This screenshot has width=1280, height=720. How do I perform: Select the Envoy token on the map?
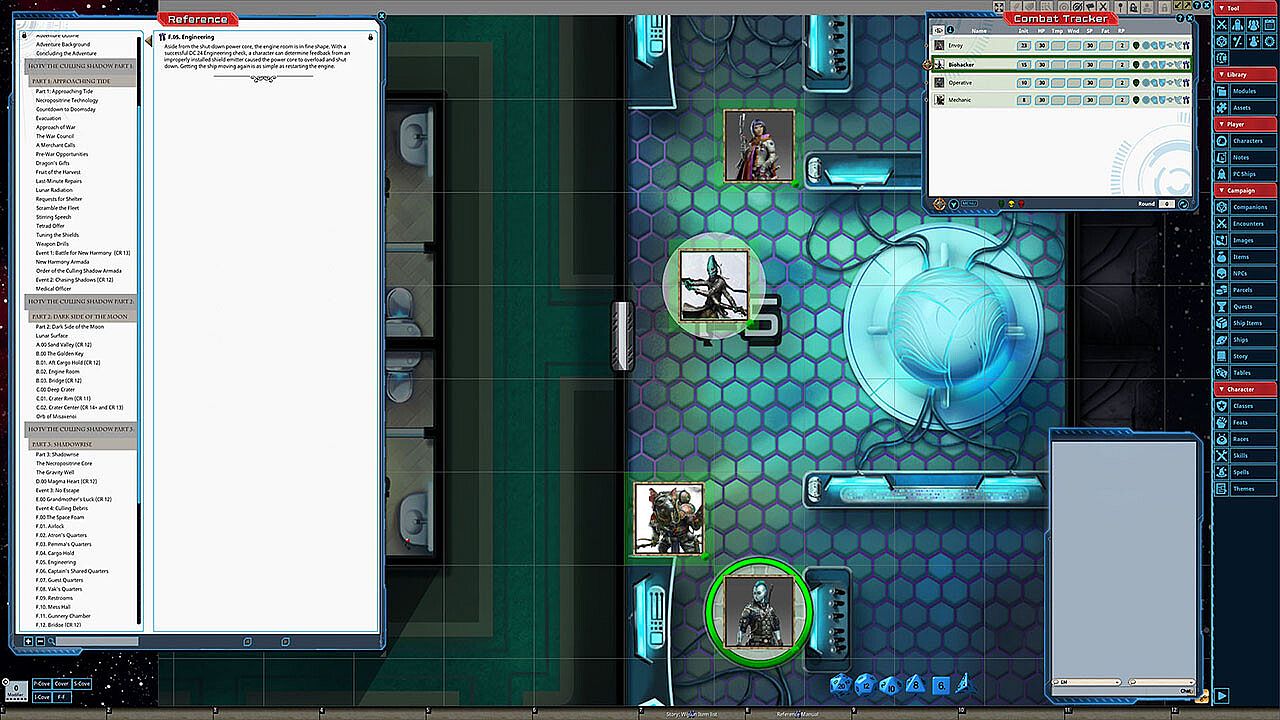759,146
